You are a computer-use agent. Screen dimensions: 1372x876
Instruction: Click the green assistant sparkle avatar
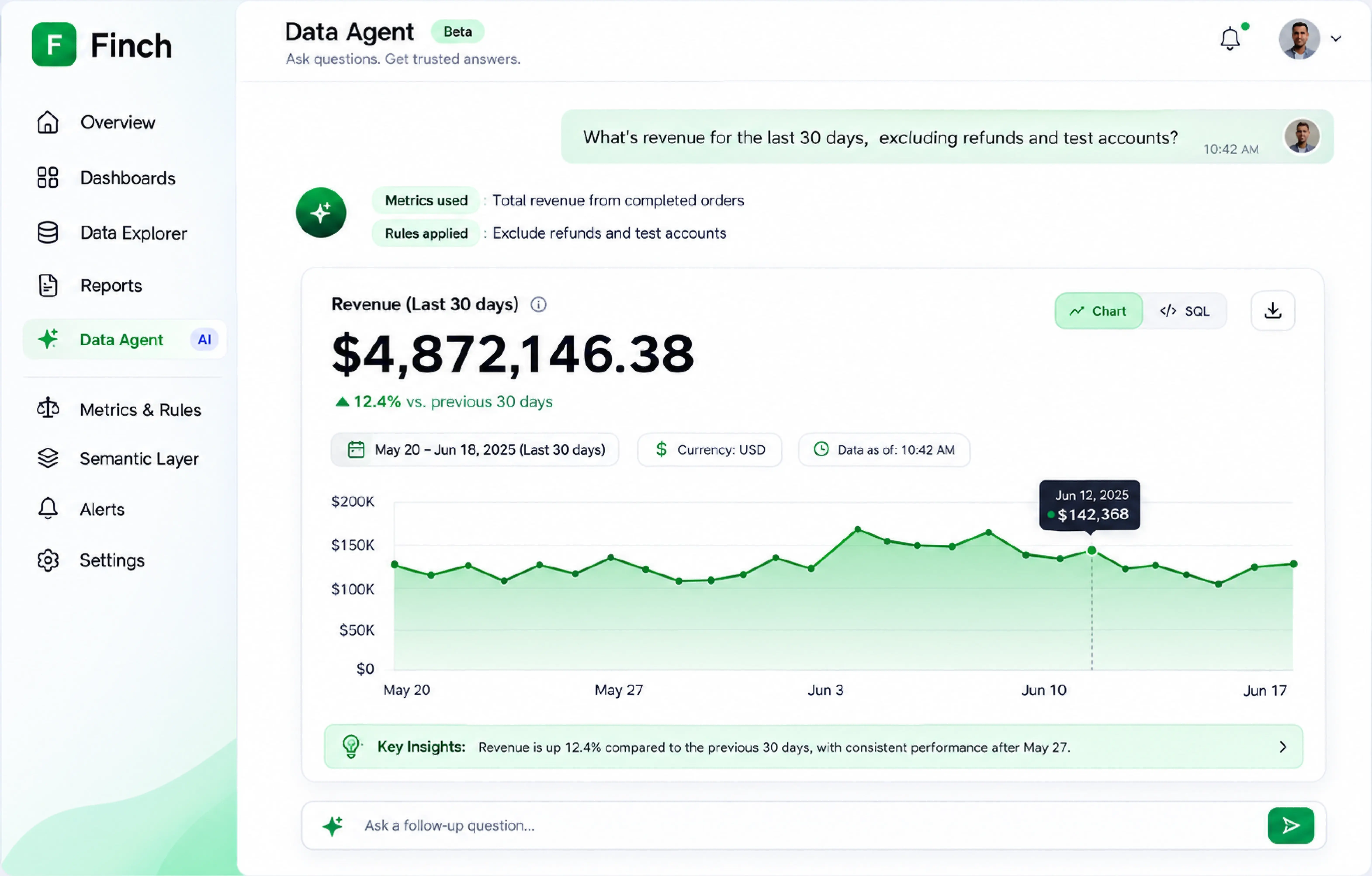tap(321, 213)
